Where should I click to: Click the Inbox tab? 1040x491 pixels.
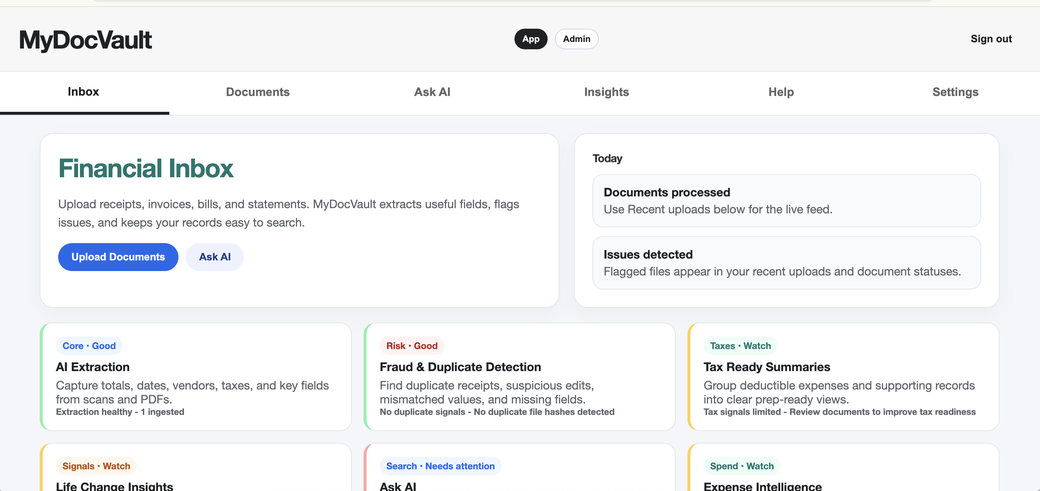point(84,92)
